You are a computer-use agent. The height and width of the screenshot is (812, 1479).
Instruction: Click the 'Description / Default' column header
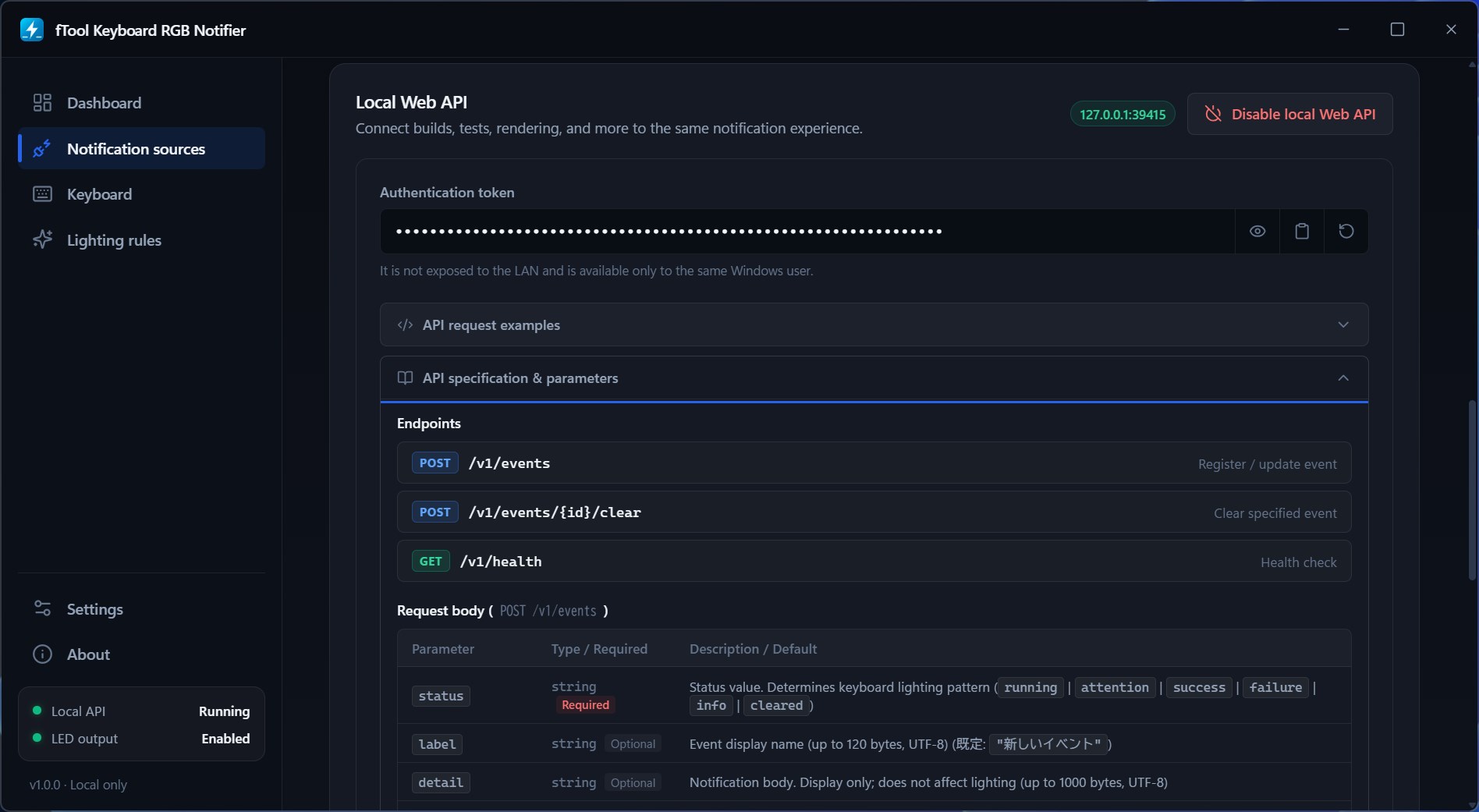click(x=753, y=649)
